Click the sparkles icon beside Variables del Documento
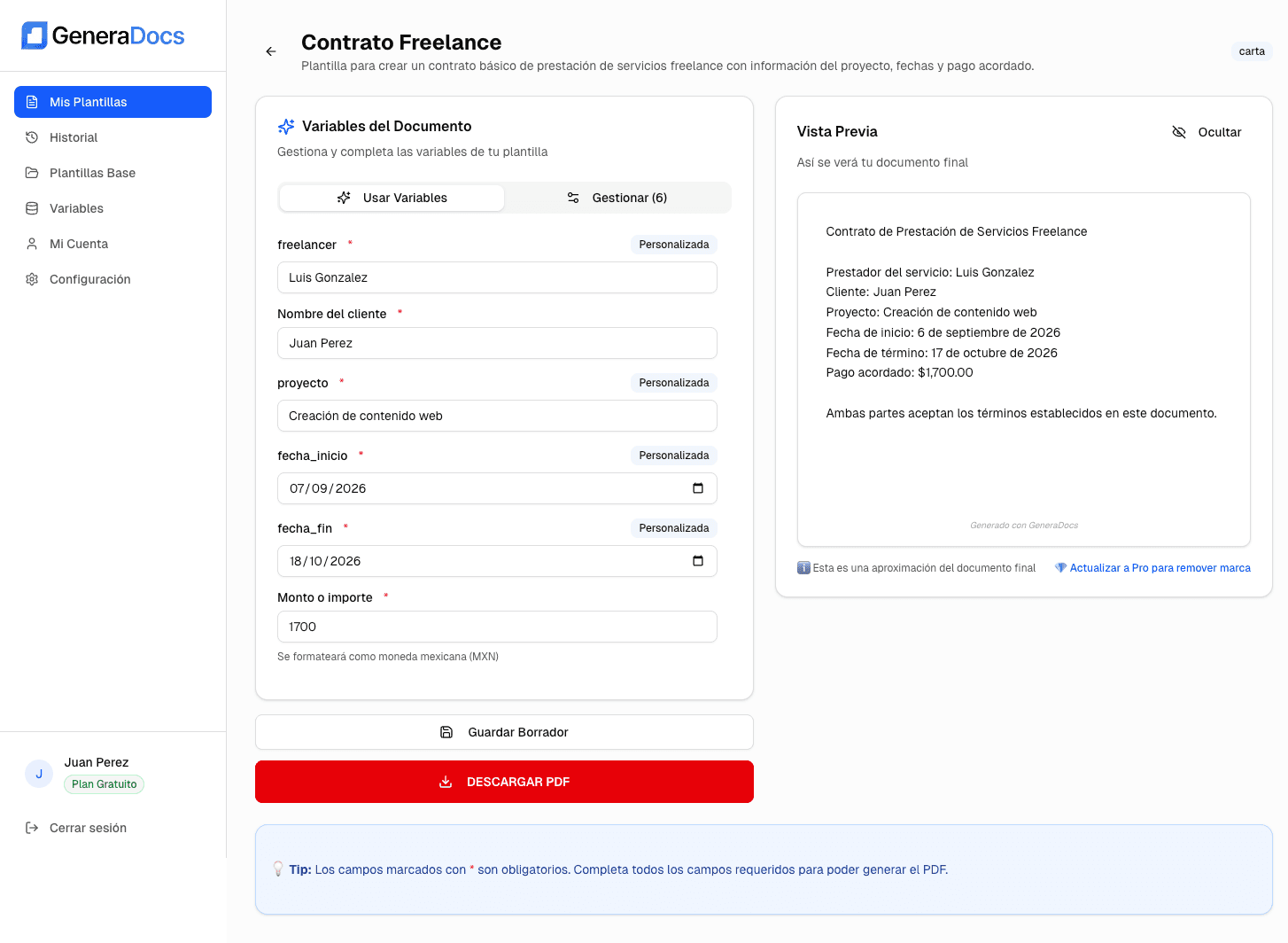Screen dimensions: 1288x943 (286, 126)
